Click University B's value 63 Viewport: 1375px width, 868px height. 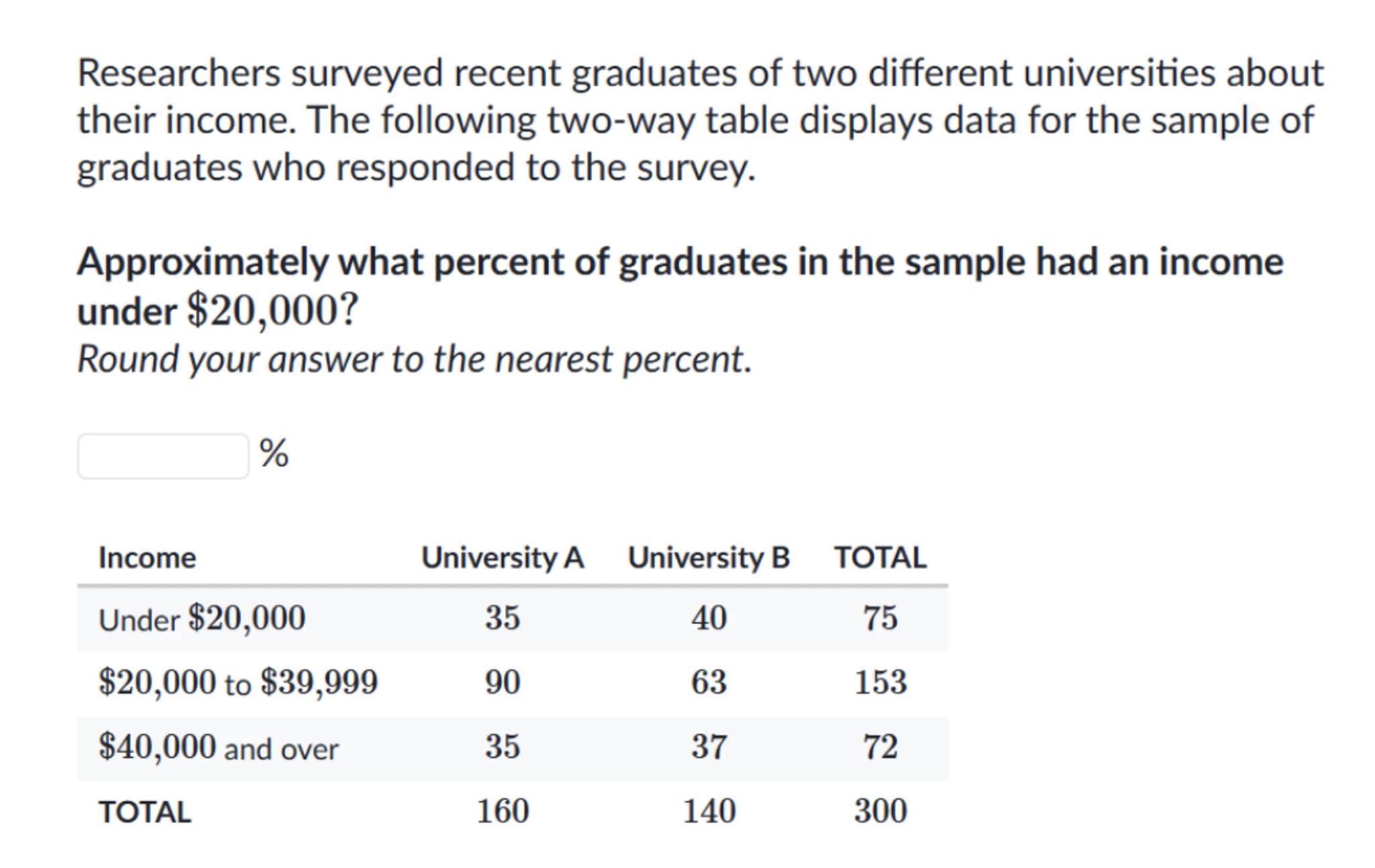click(x=708, y=683)
